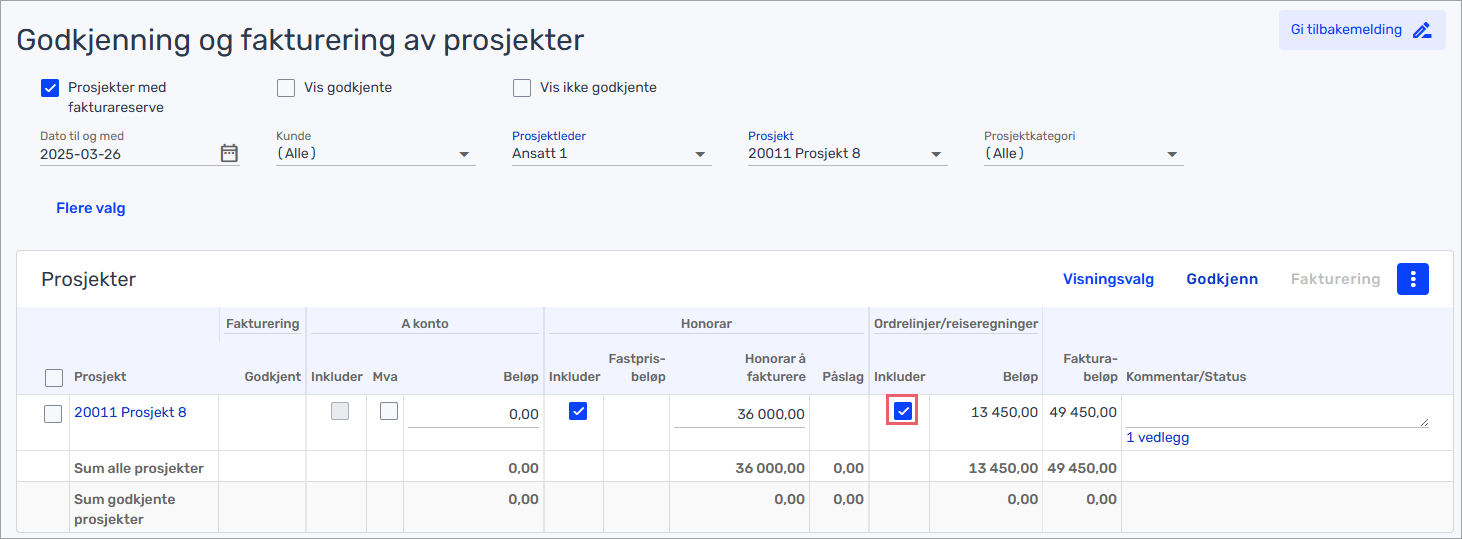This screenshot has width=1462, height=539.
Task: Uncheck Honorar Inkluder for Prosjekt 8
Action: point(577,411)
